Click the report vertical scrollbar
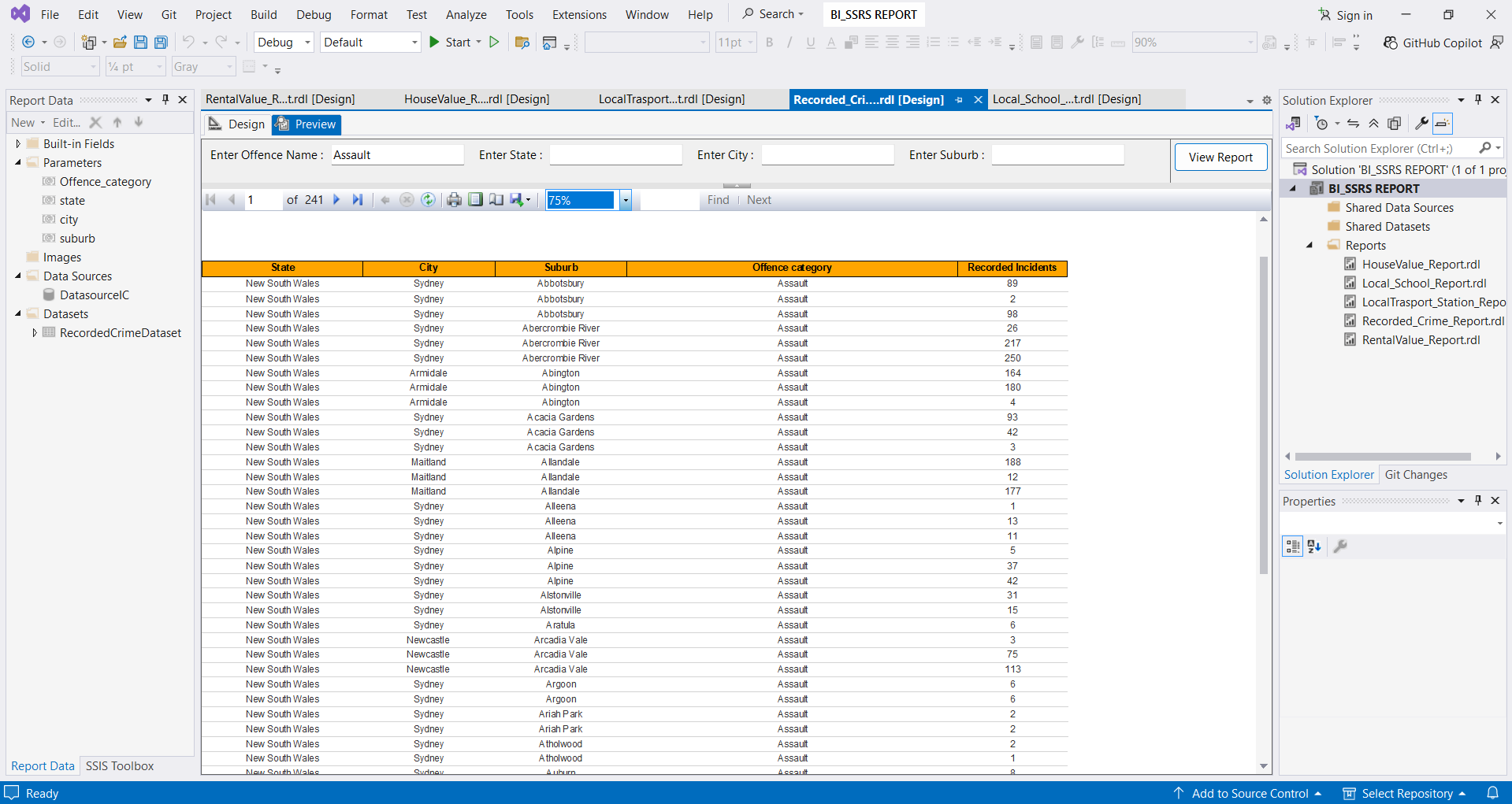 [1264, 414]
